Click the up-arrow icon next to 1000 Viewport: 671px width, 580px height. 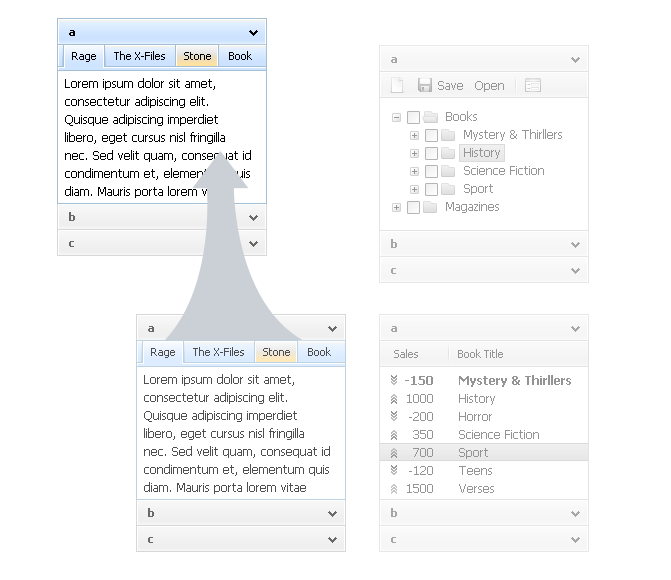point(394,399)
